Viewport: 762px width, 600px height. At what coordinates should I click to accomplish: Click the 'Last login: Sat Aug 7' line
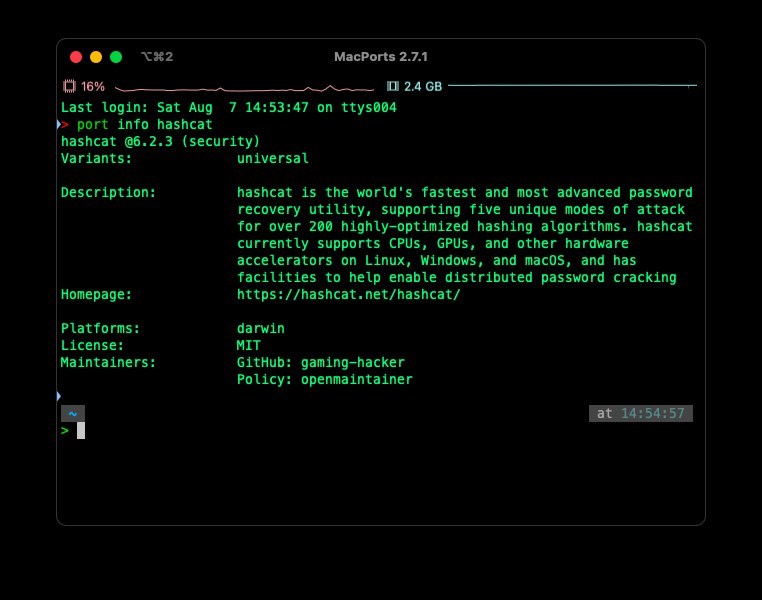(228, 108)
